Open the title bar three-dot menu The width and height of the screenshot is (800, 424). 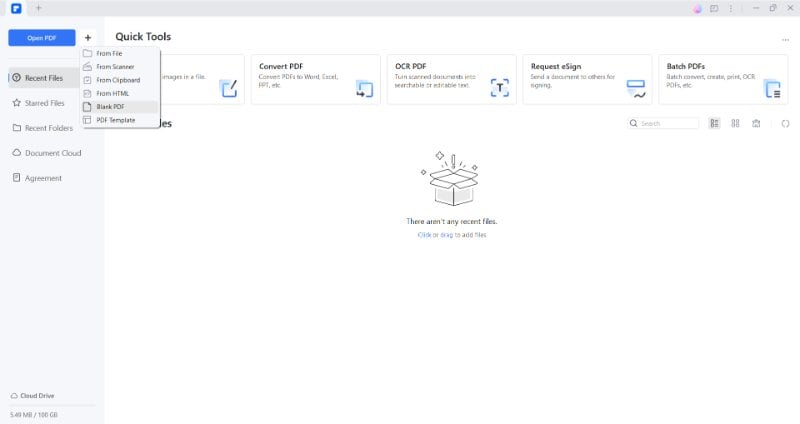(731, 9)
